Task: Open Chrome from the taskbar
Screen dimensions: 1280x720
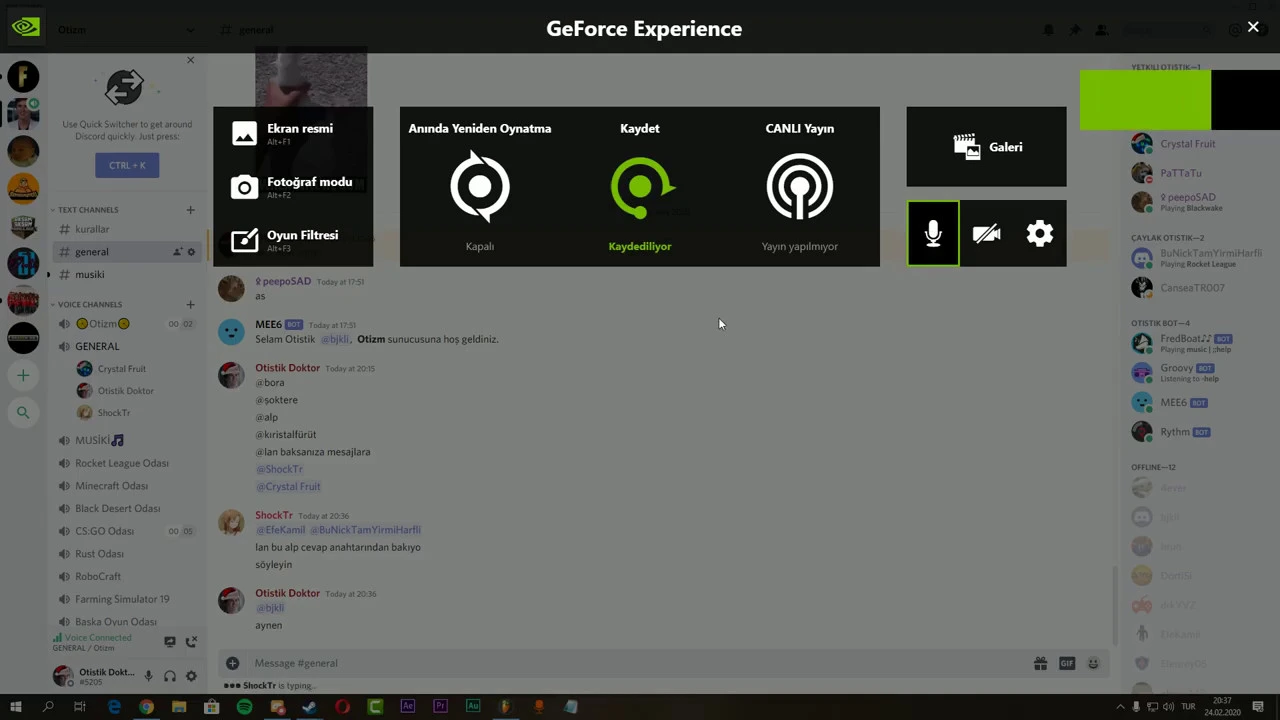Action: coord(146,707)
